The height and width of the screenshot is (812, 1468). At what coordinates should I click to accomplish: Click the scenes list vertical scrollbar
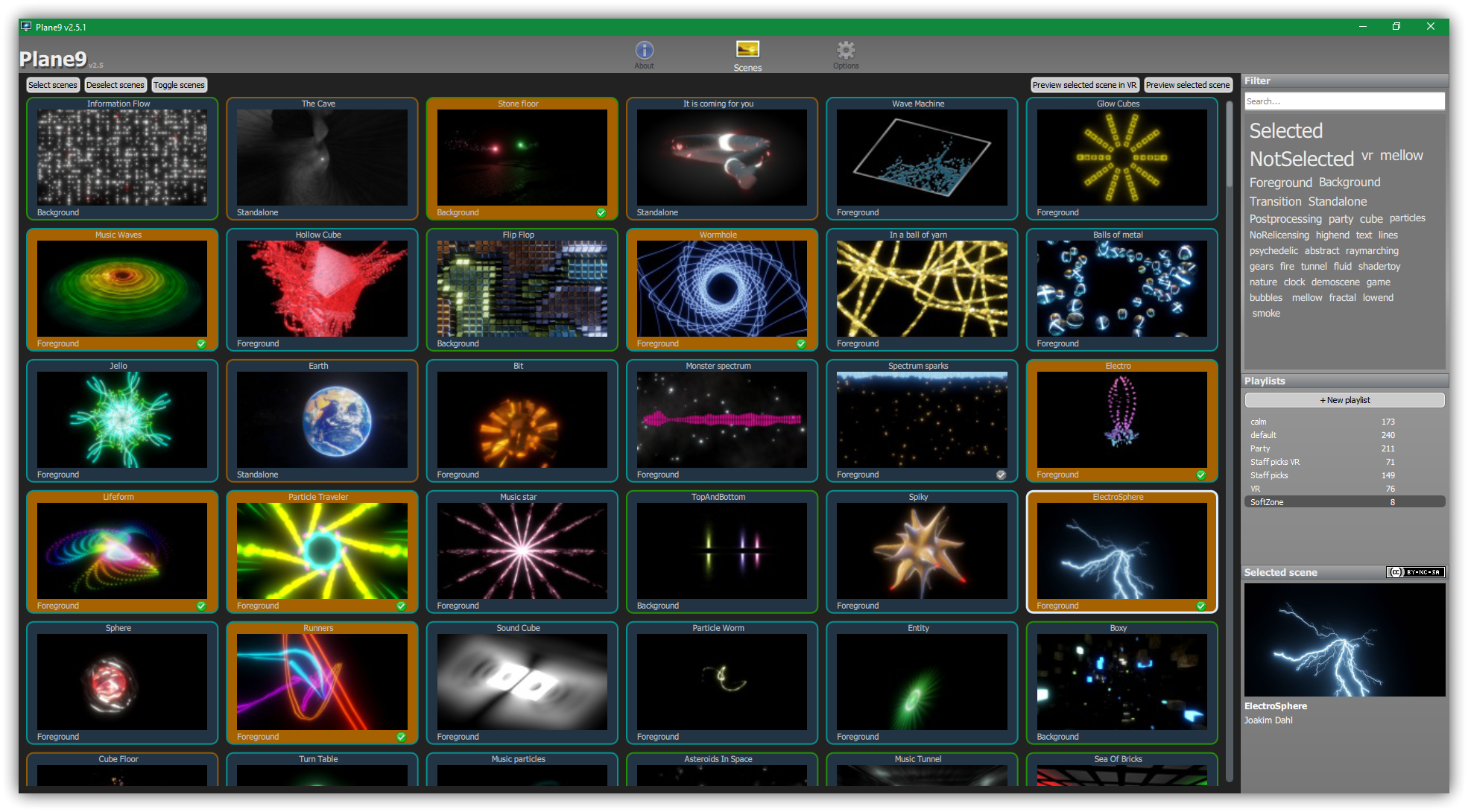point(1230,145)
